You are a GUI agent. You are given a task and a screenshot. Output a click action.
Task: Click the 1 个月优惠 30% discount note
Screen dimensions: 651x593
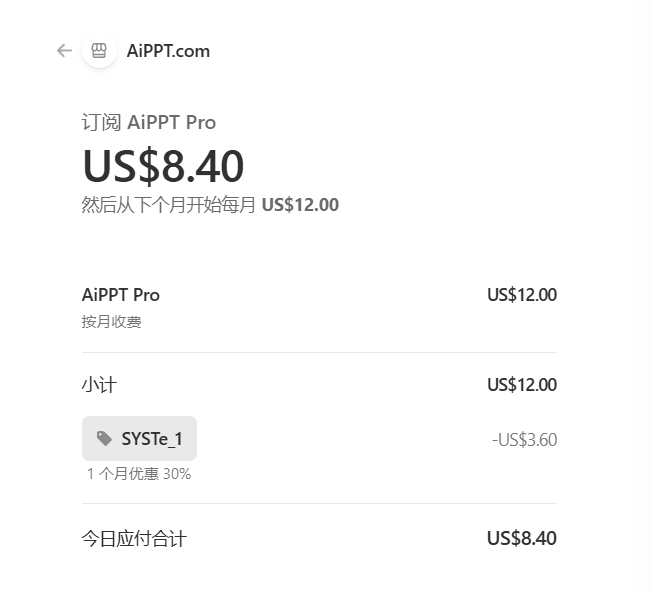139,474
